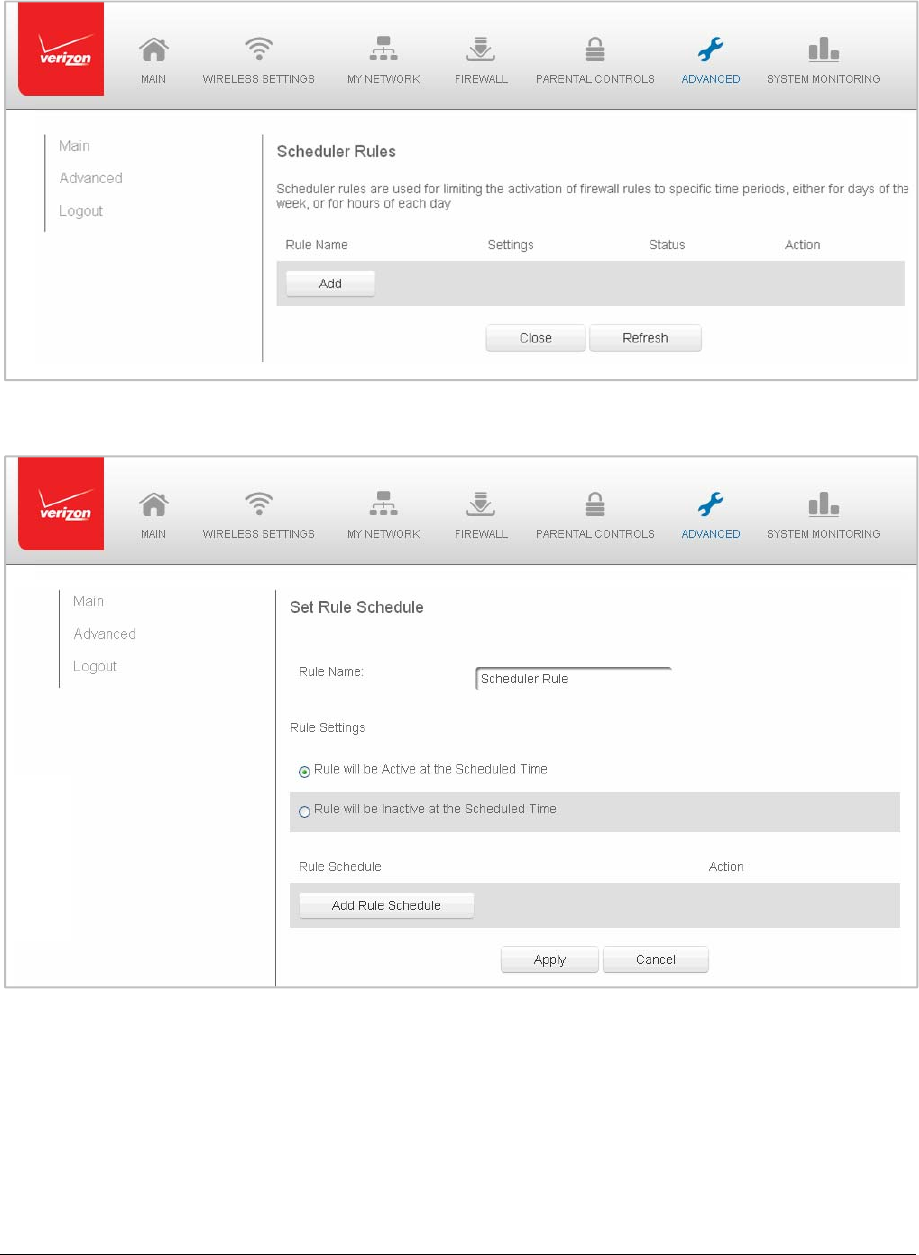Click the Main house icon in the Set Rule Schedule screenshot
Screen dimensions: 919x1255
(153, 505)
